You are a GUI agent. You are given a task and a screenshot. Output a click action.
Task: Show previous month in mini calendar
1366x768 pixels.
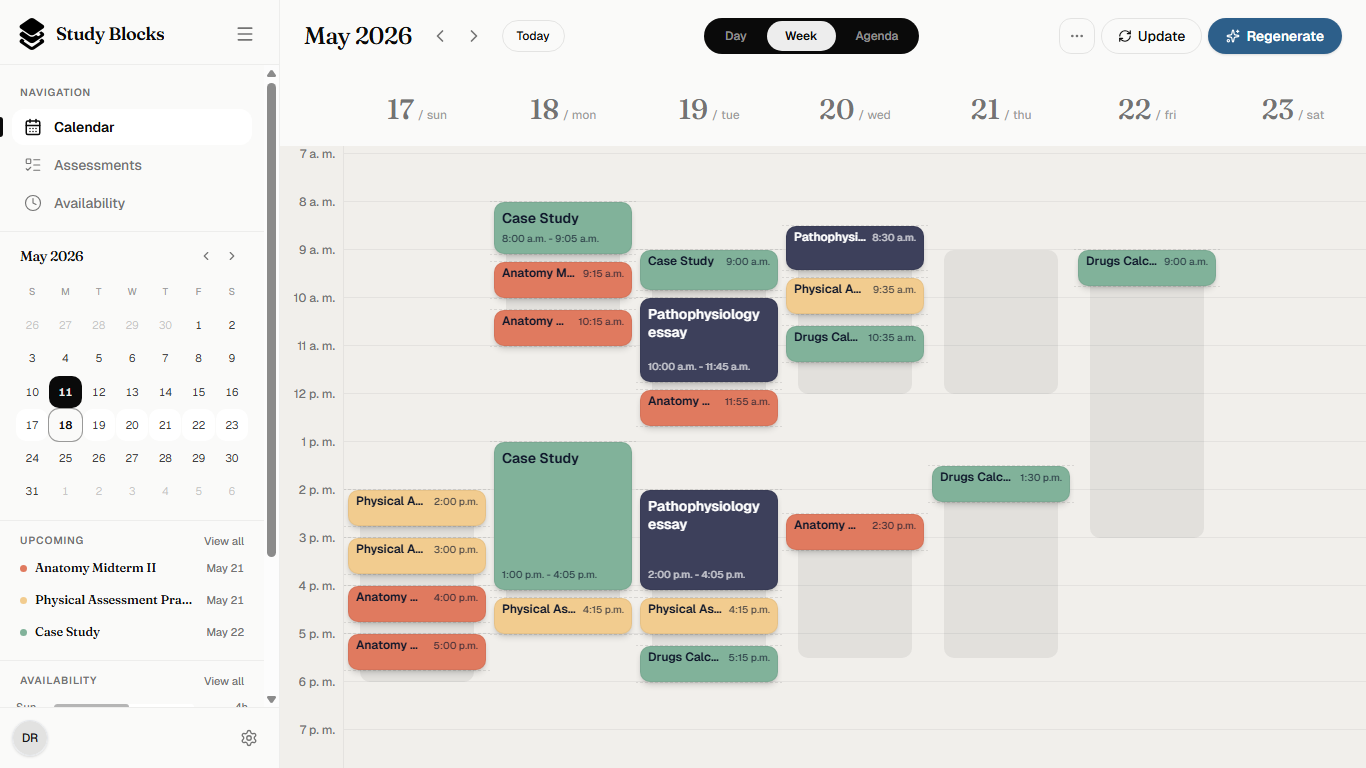[206, 256]
